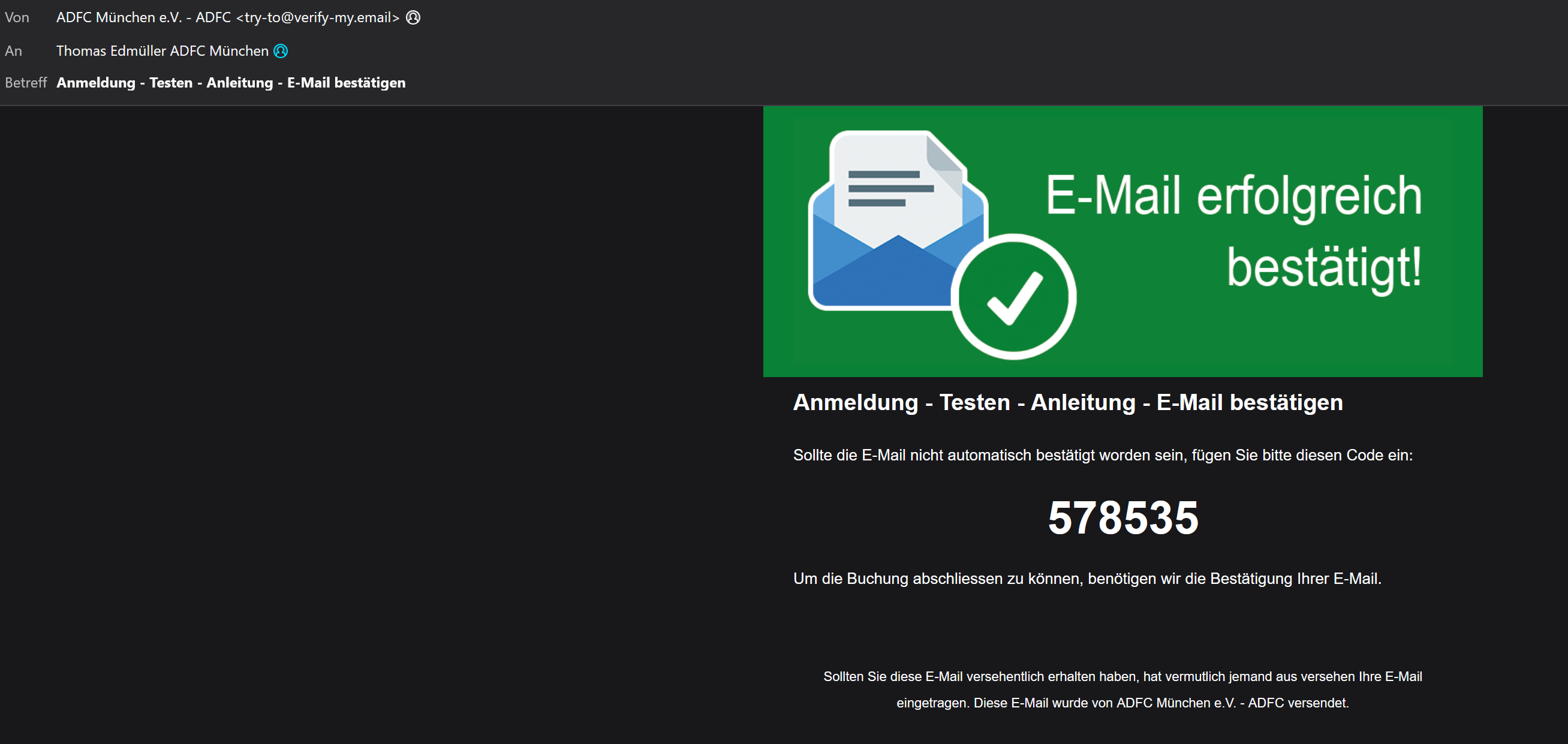Click the open envelope icon in banner
Viewport: 1568px width, 744px height.
tap(898, 221)
